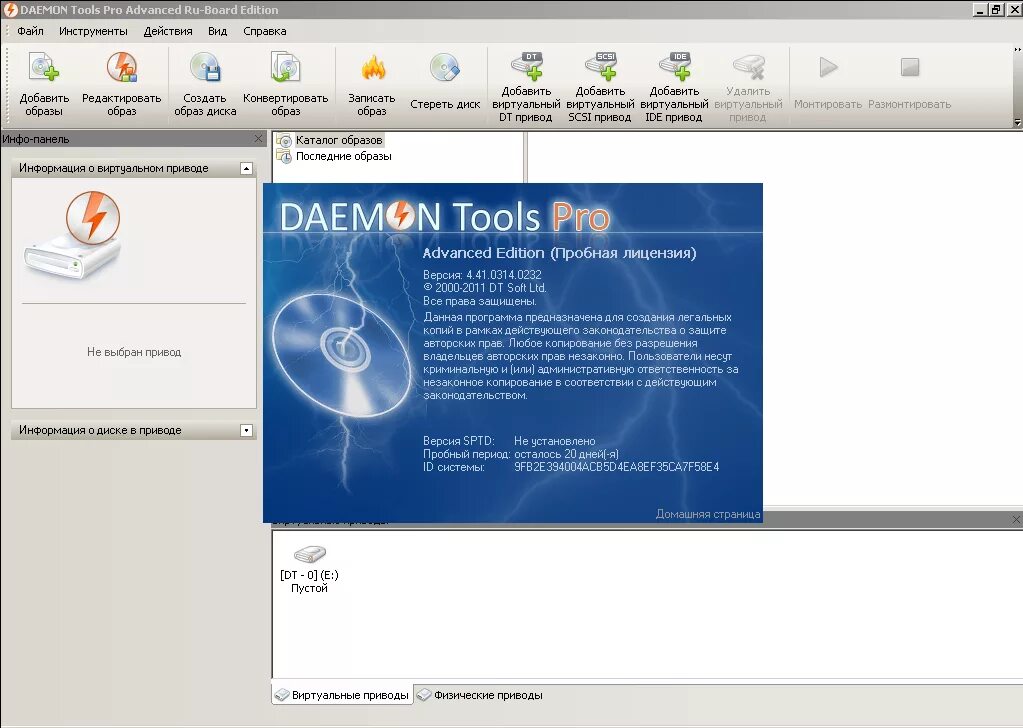
Task: Select the [DT - 0] (E:) virtual drive
Action: 309,569
